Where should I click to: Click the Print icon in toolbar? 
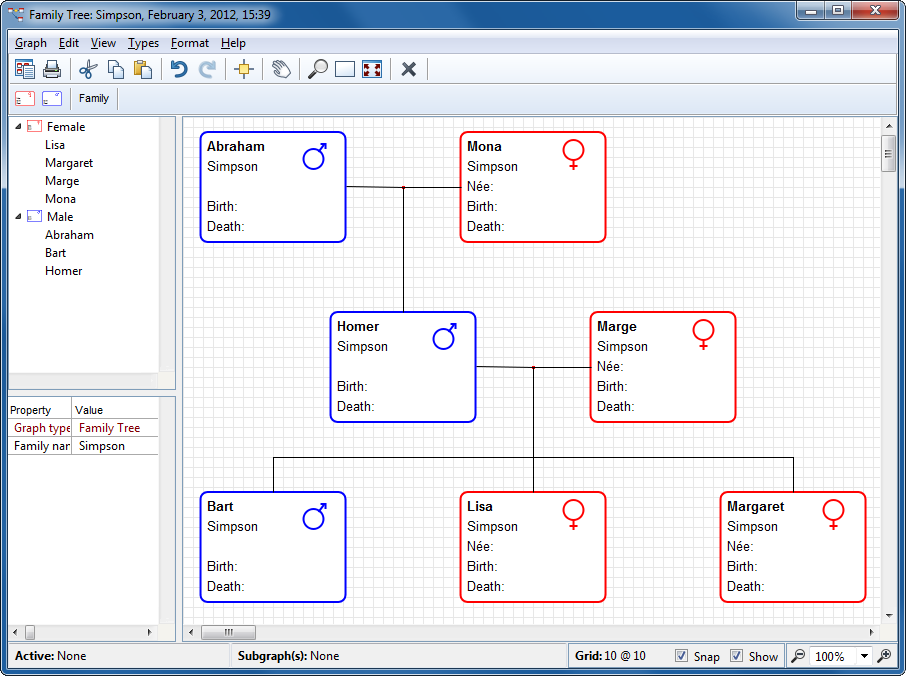pyautogui.click(x=52, y=69)
